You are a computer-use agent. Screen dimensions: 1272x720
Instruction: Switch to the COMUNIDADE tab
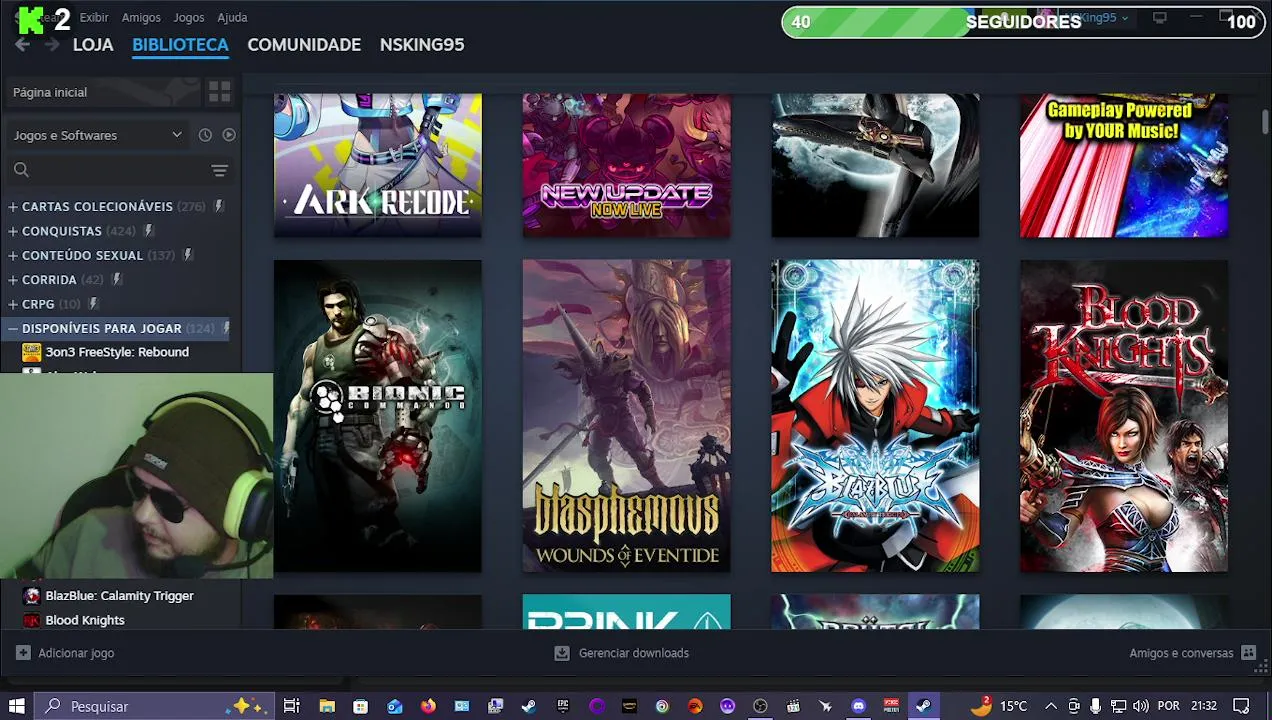click(x=304, y=45)
